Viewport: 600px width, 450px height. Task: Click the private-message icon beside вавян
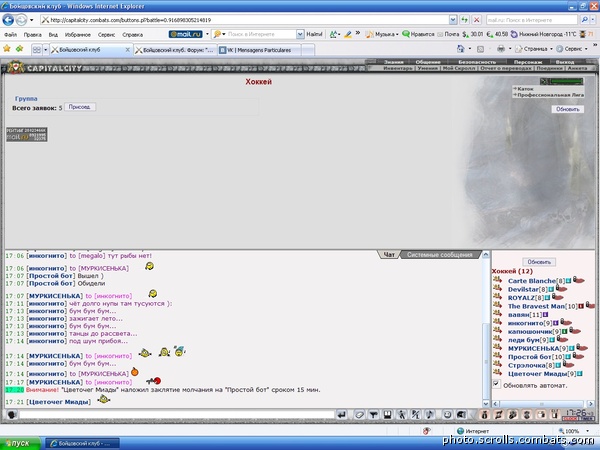(x=497, y=313)
